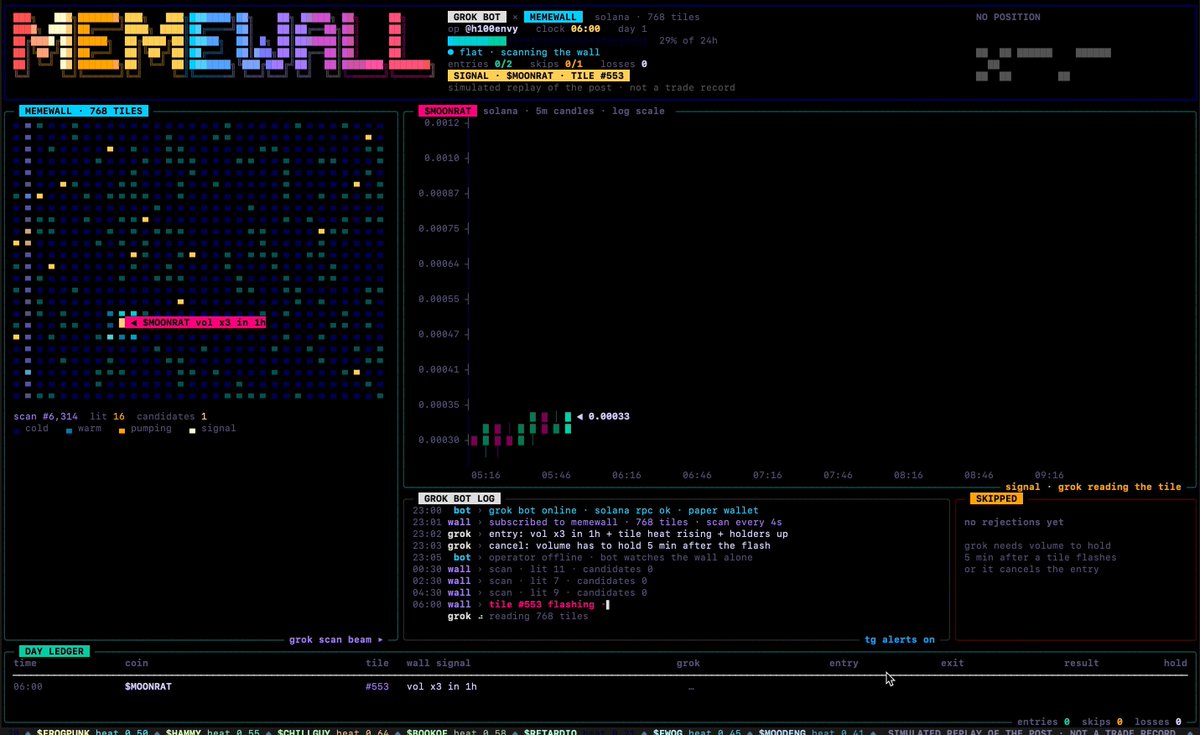The image size is (1200, 735).
Task: Click the "scan #6,314" counter
Action: (45, 416)
